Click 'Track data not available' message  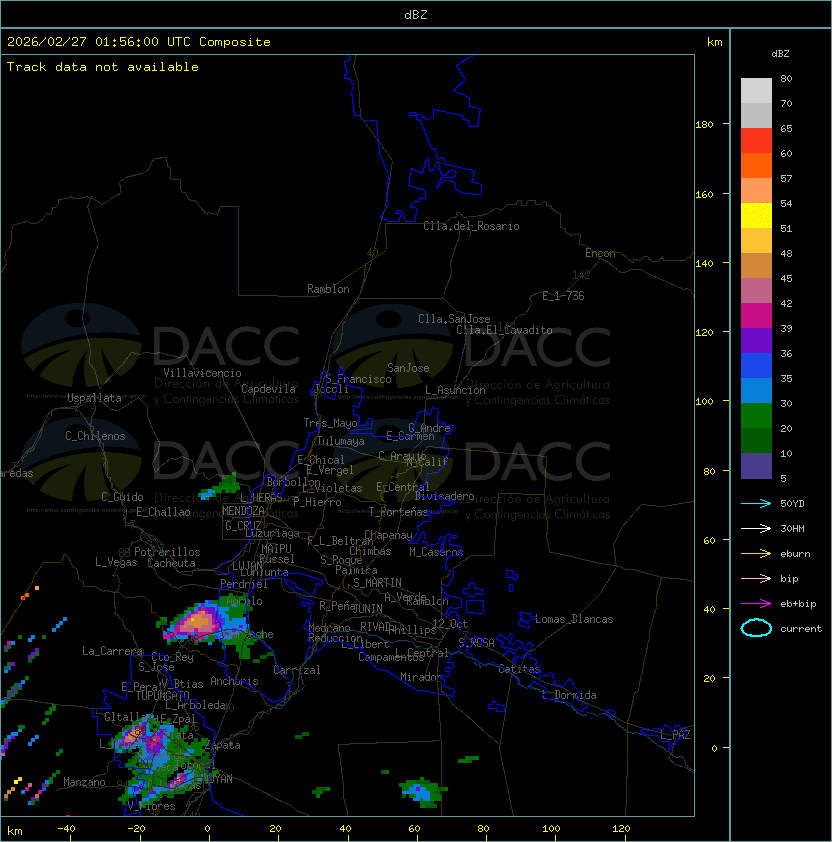click(x=103, y=67)
